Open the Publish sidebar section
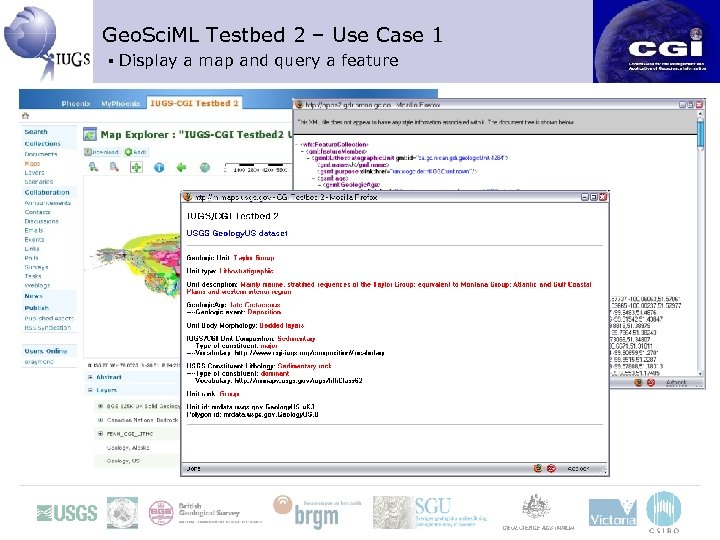The height and width of the screenshot is (540, 720). (x=36, y=308)
